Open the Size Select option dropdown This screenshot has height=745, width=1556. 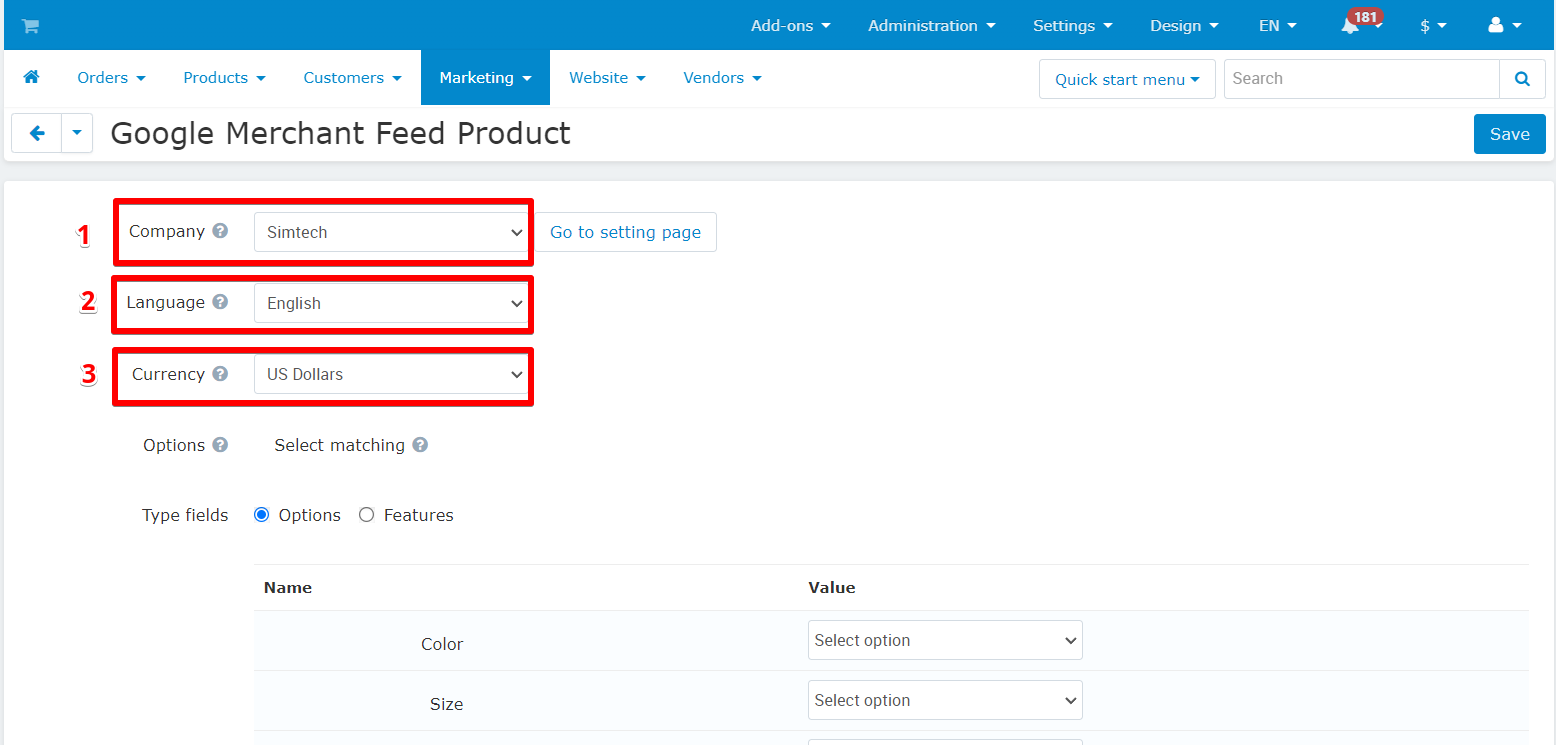(945, 700)
